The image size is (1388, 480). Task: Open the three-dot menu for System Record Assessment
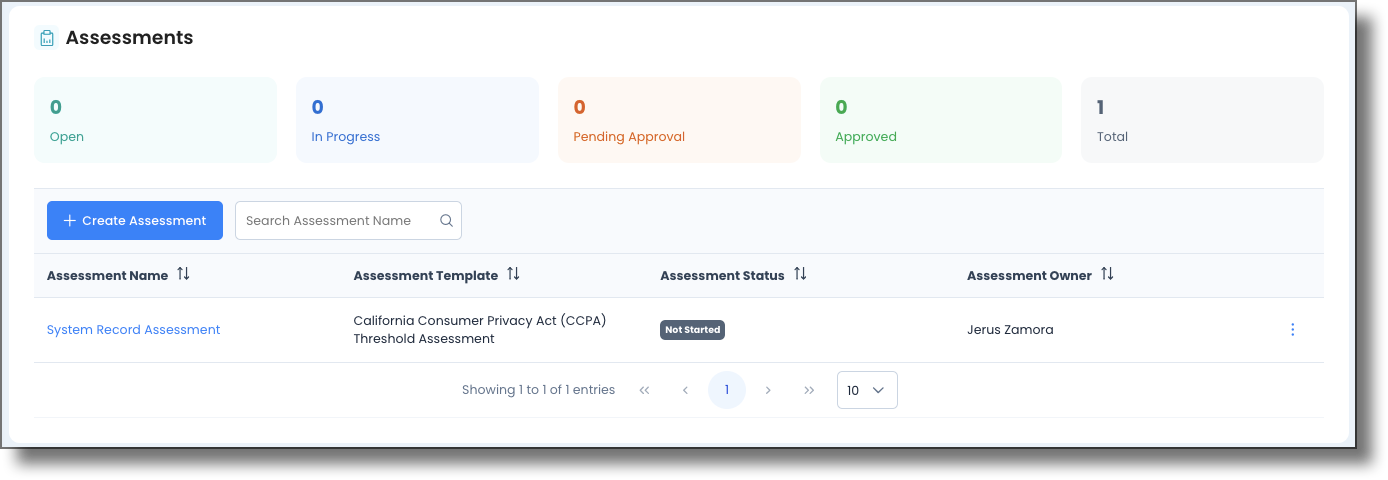click(x=1292, y=330)
